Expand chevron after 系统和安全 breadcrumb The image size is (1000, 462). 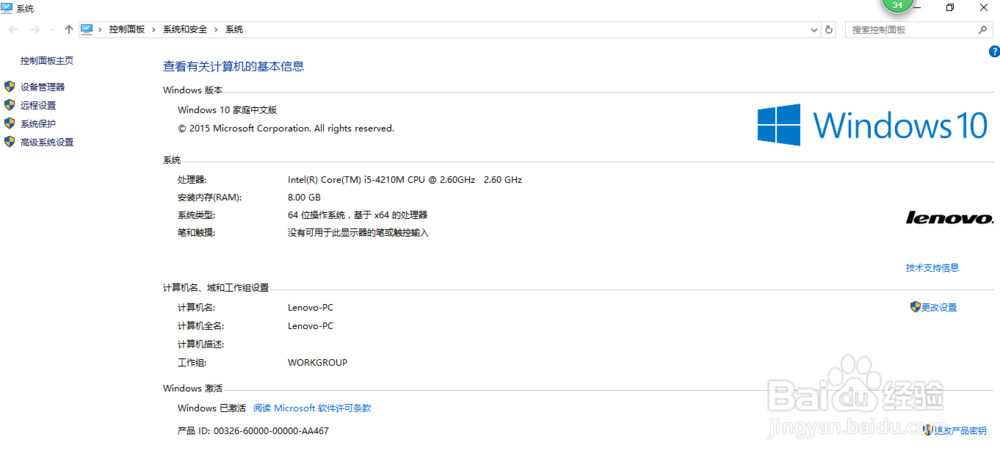(x=216, y=29)
